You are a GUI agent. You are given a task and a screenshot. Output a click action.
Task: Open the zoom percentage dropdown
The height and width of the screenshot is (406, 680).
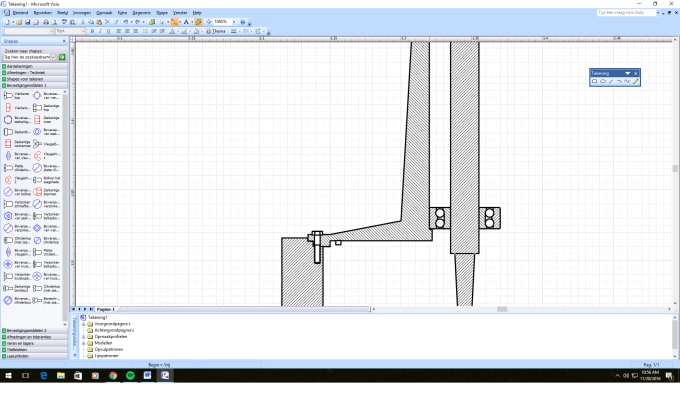234,22
